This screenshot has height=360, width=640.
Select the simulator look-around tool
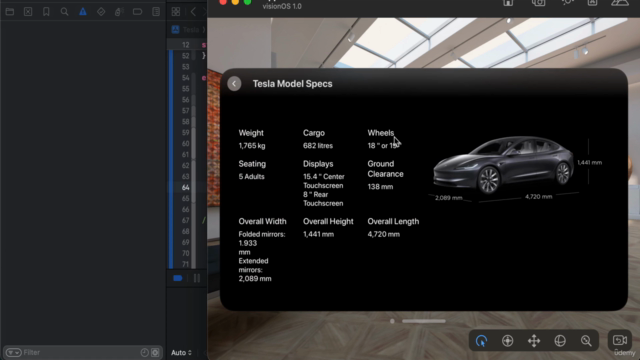click(x=508, y=340)
